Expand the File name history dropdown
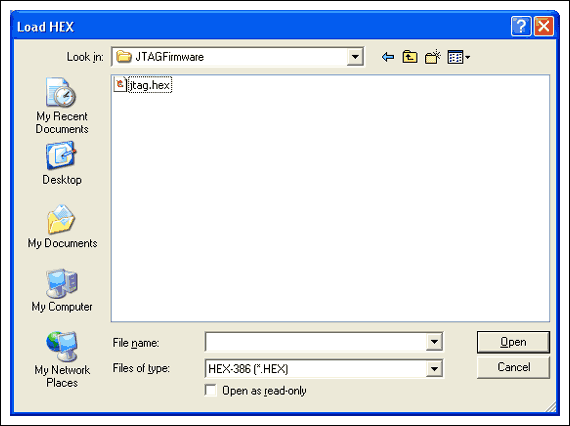Image resolution: width=570 pixels, height=426 pixels. (434, 342)
